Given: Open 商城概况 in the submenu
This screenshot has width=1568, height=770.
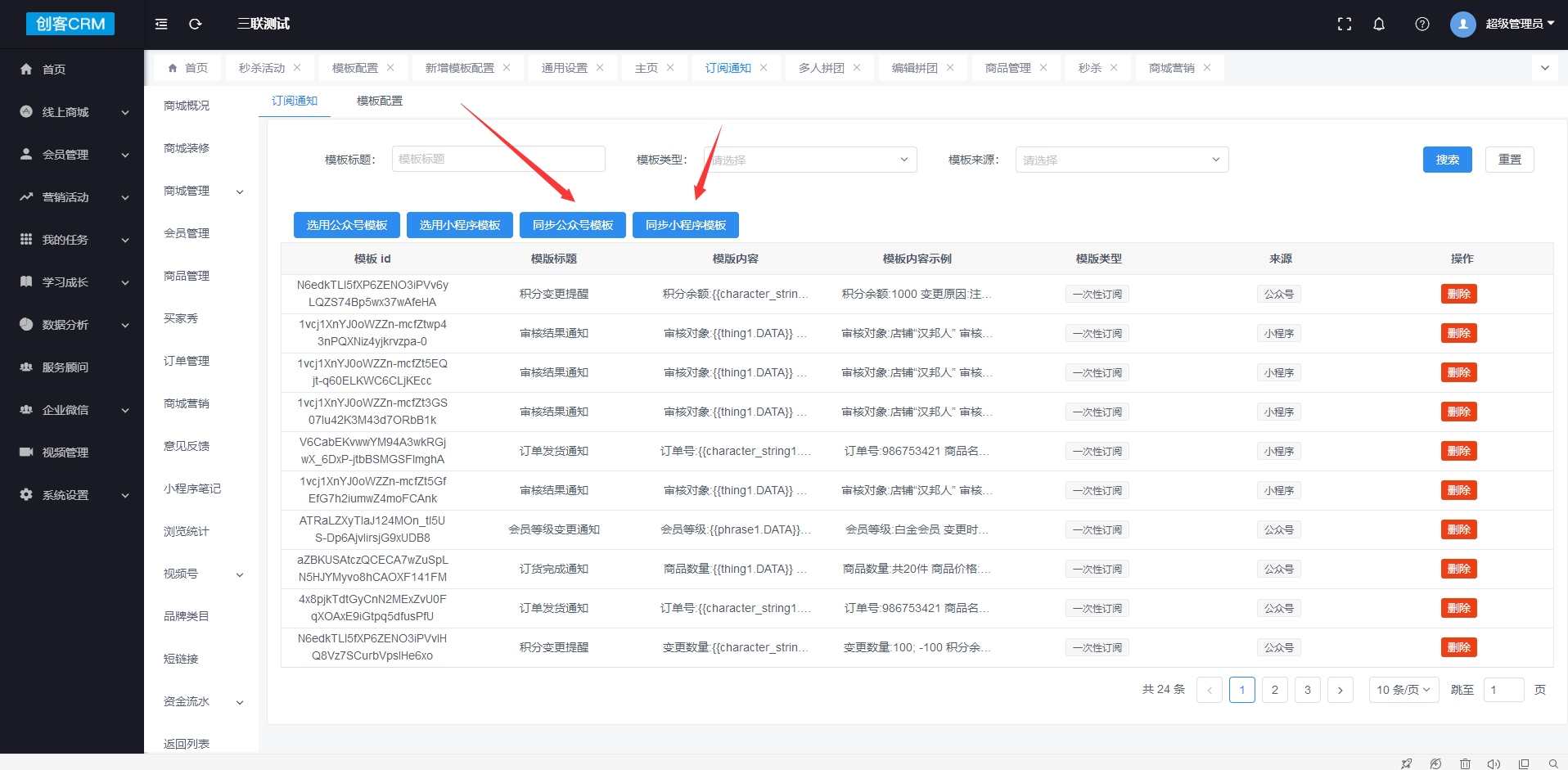Looking at the screenshot, I should click(x=187, y=106).
